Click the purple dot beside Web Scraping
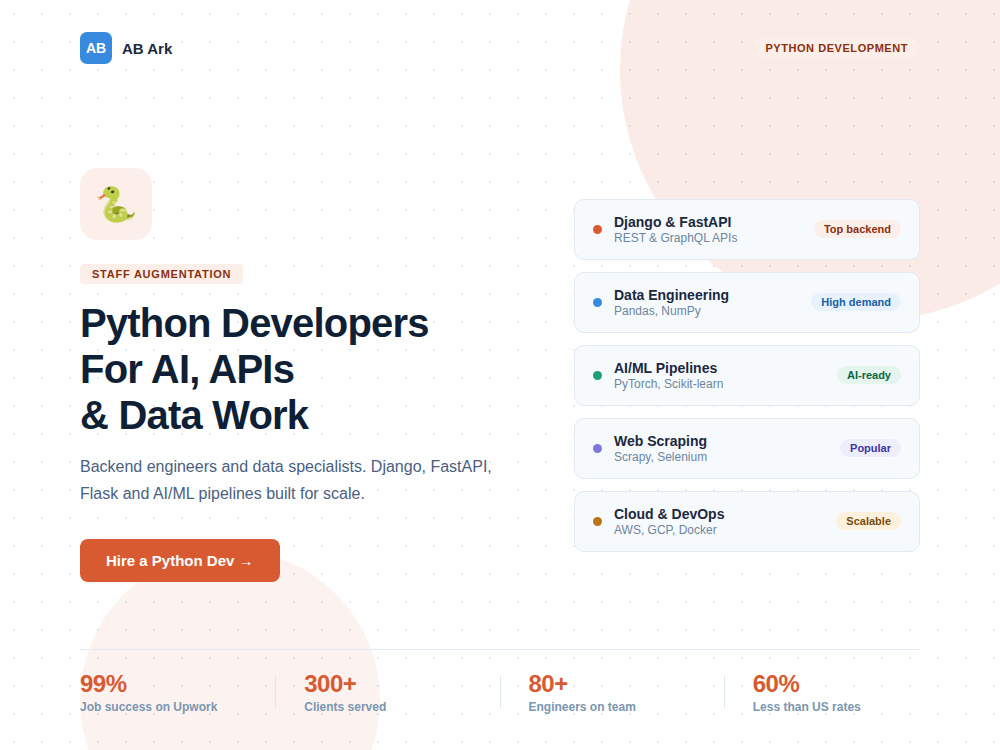Viewport: 1000px width, 750px height. click(x=597, y=448)
